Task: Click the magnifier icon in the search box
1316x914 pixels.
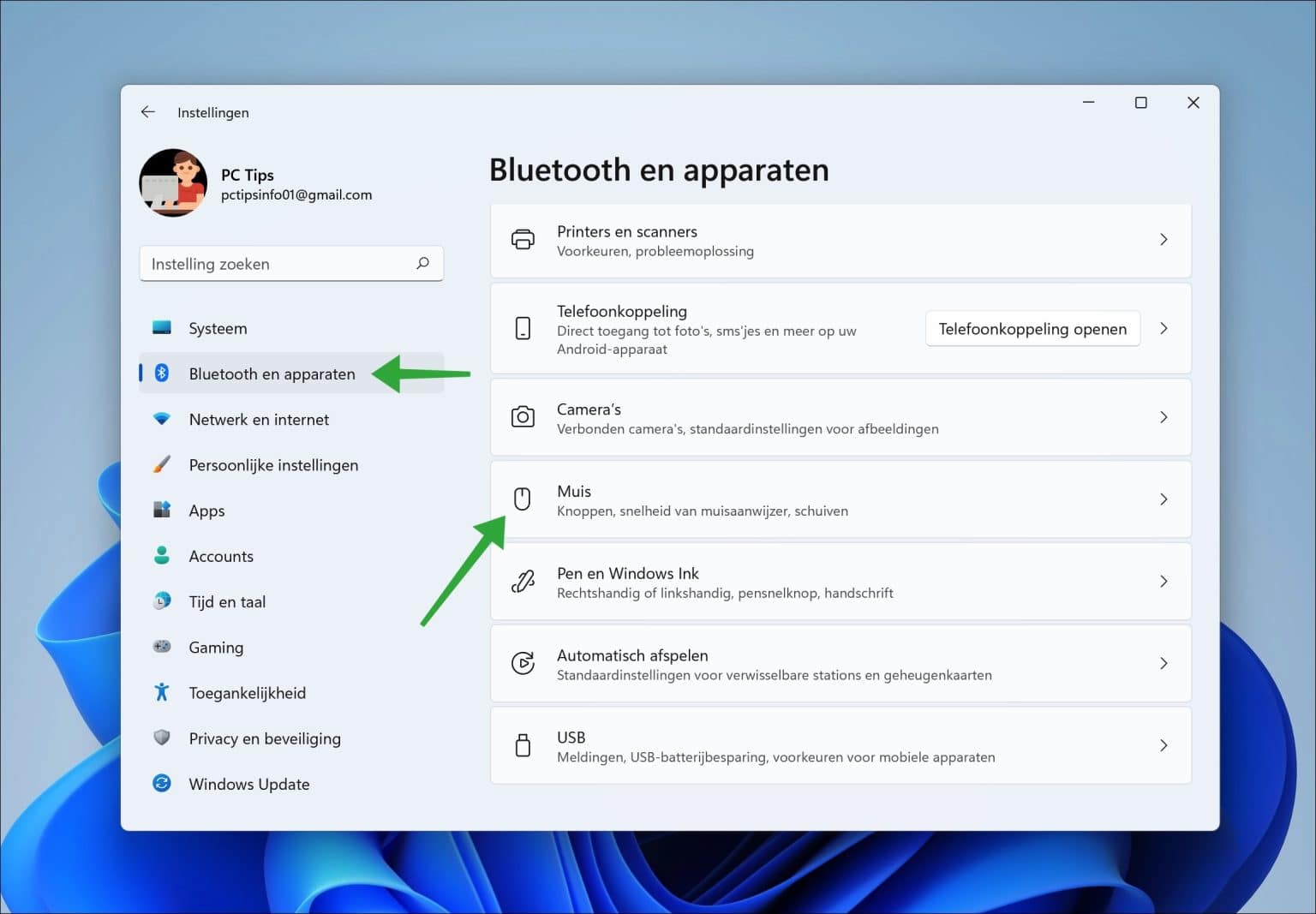Action: click(x=423, y=263)
